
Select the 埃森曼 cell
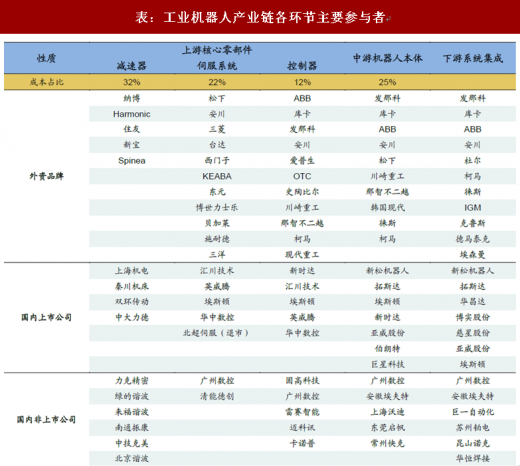pyautogui.click(x=473, y=255)
